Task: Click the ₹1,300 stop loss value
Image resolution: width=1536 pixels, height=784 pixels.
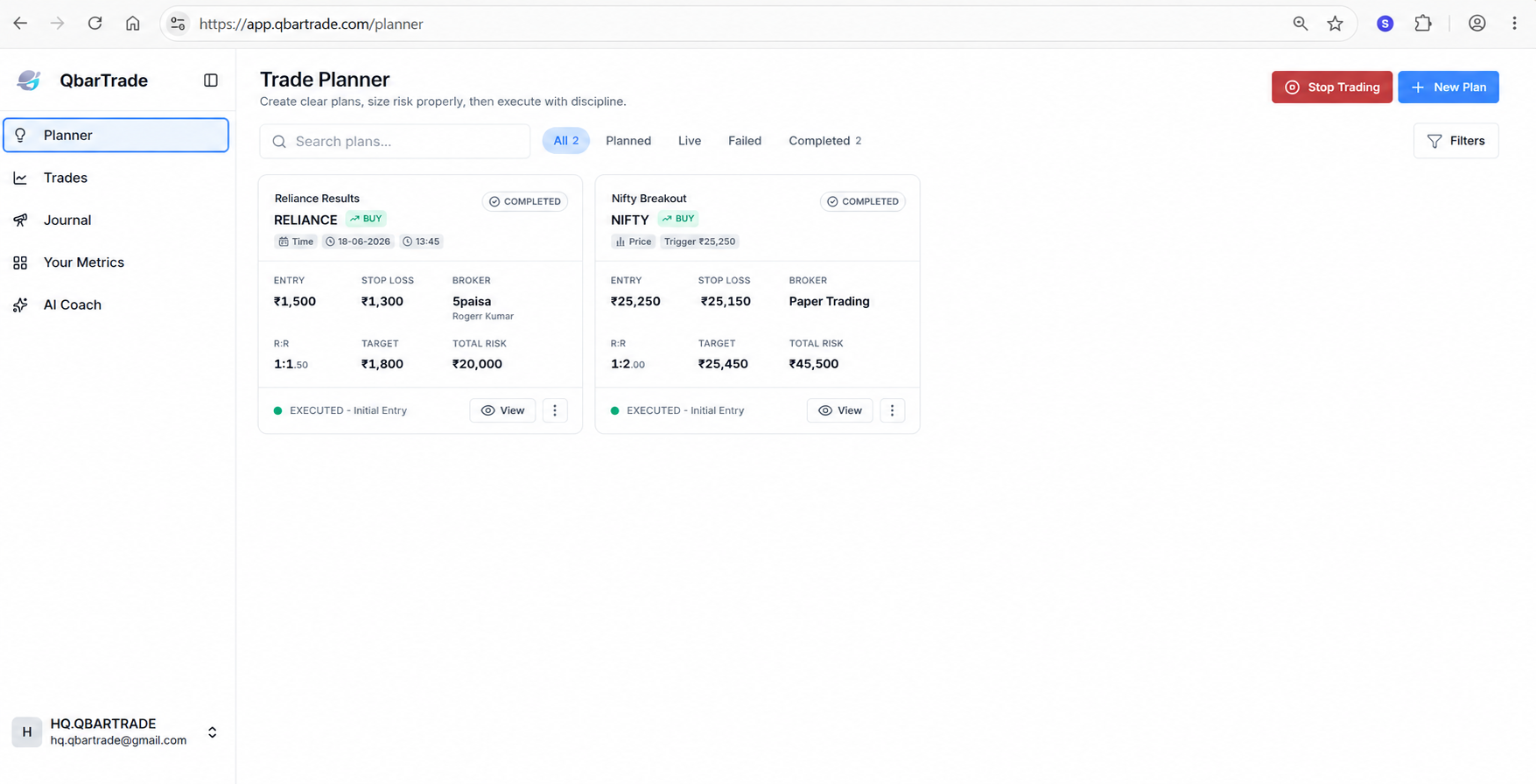Action: click(382, 301)
